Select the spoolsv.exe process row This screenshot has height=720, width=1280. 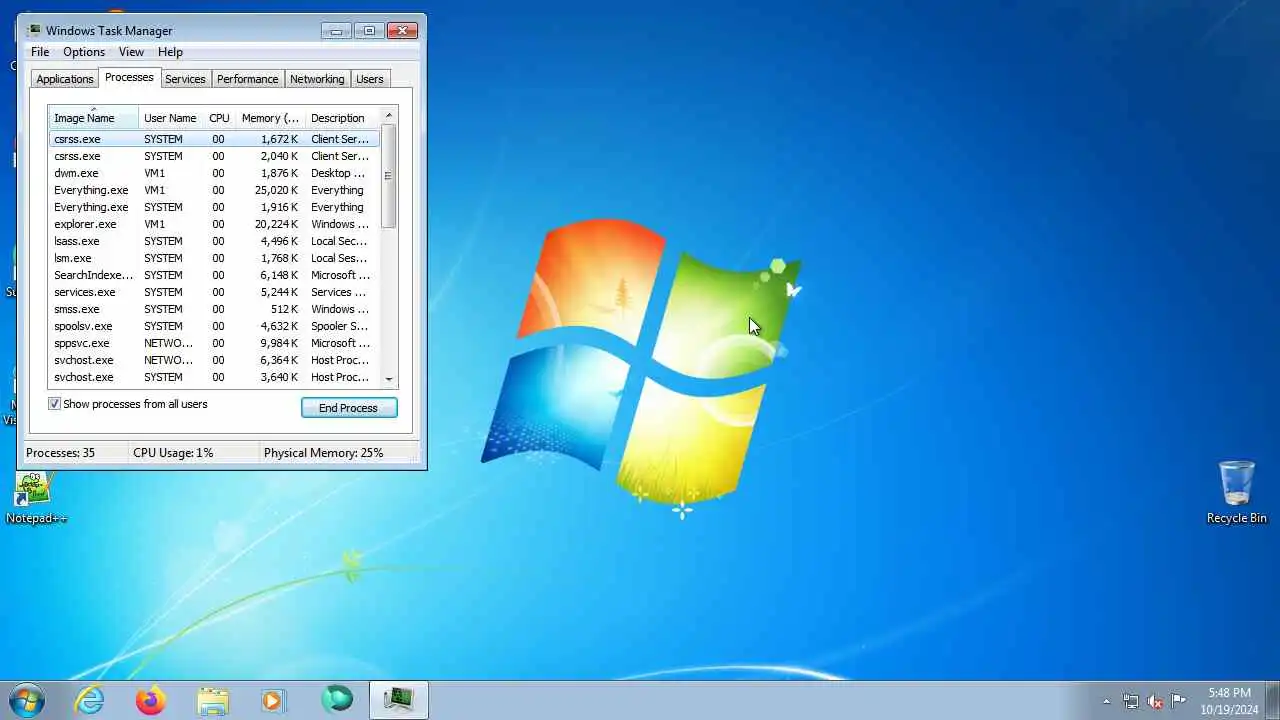click(214, 326)
